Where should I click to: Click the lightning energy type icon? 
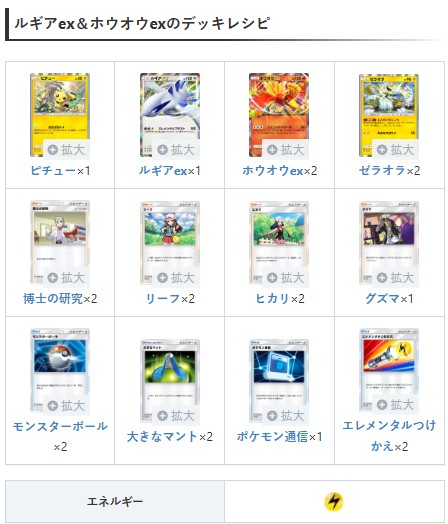coord(334,502)
